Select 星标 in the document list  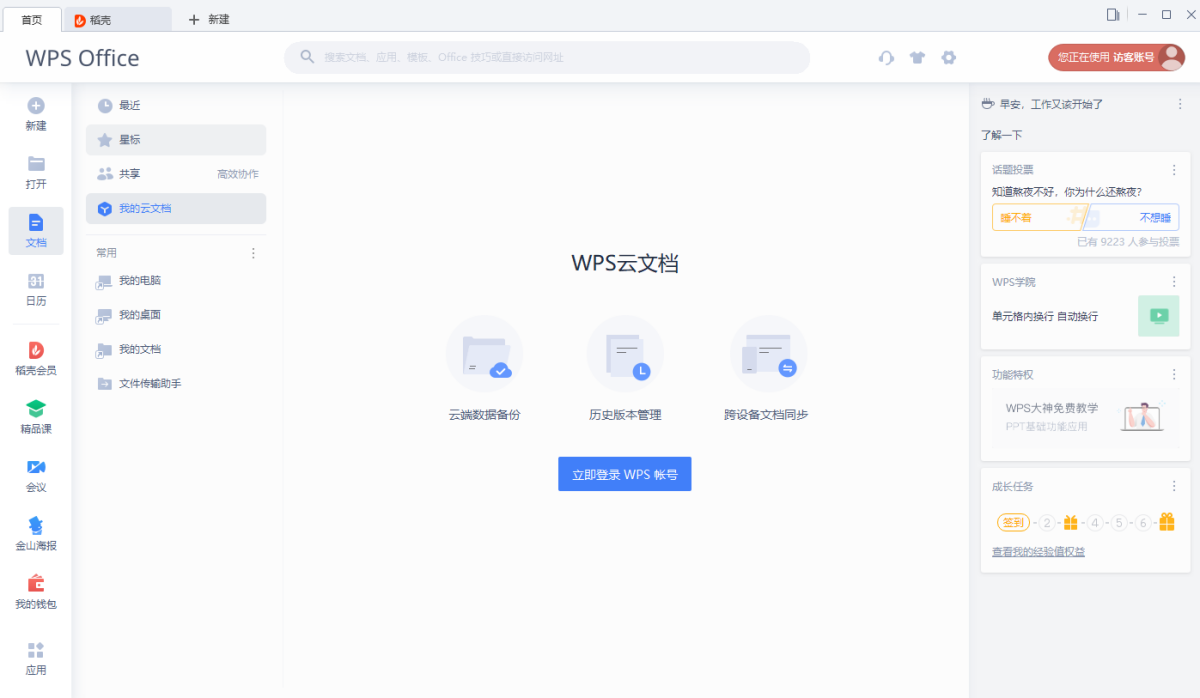tap(176, 140)
